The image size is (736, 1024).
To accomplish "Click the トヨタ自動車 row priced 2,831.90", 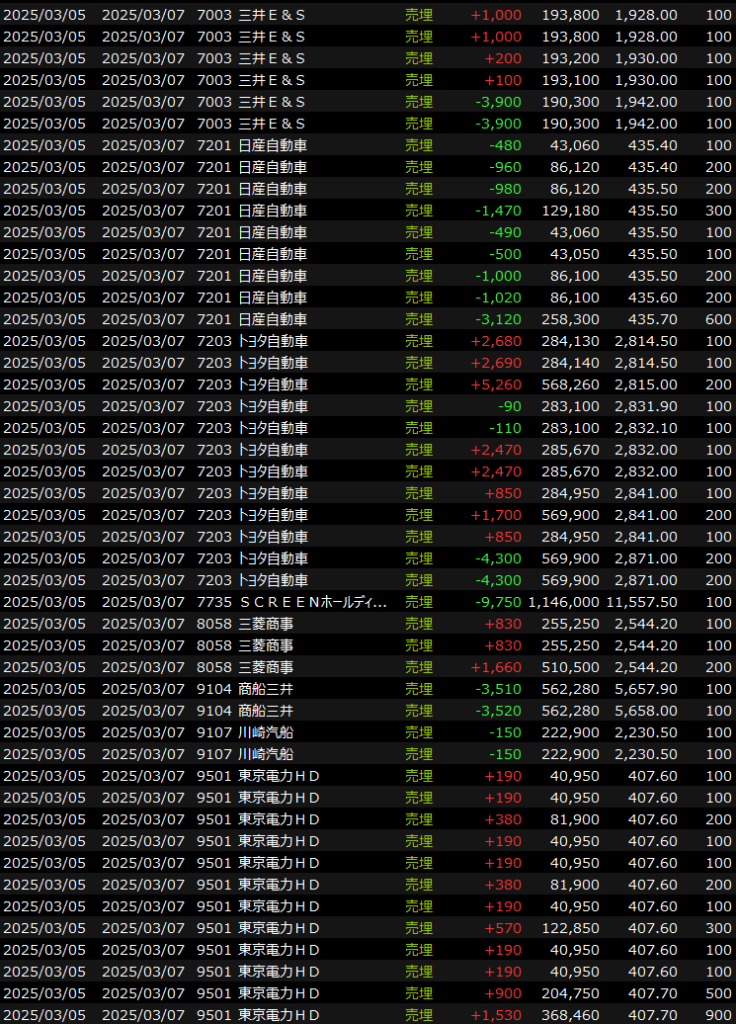I will point(271,406).
